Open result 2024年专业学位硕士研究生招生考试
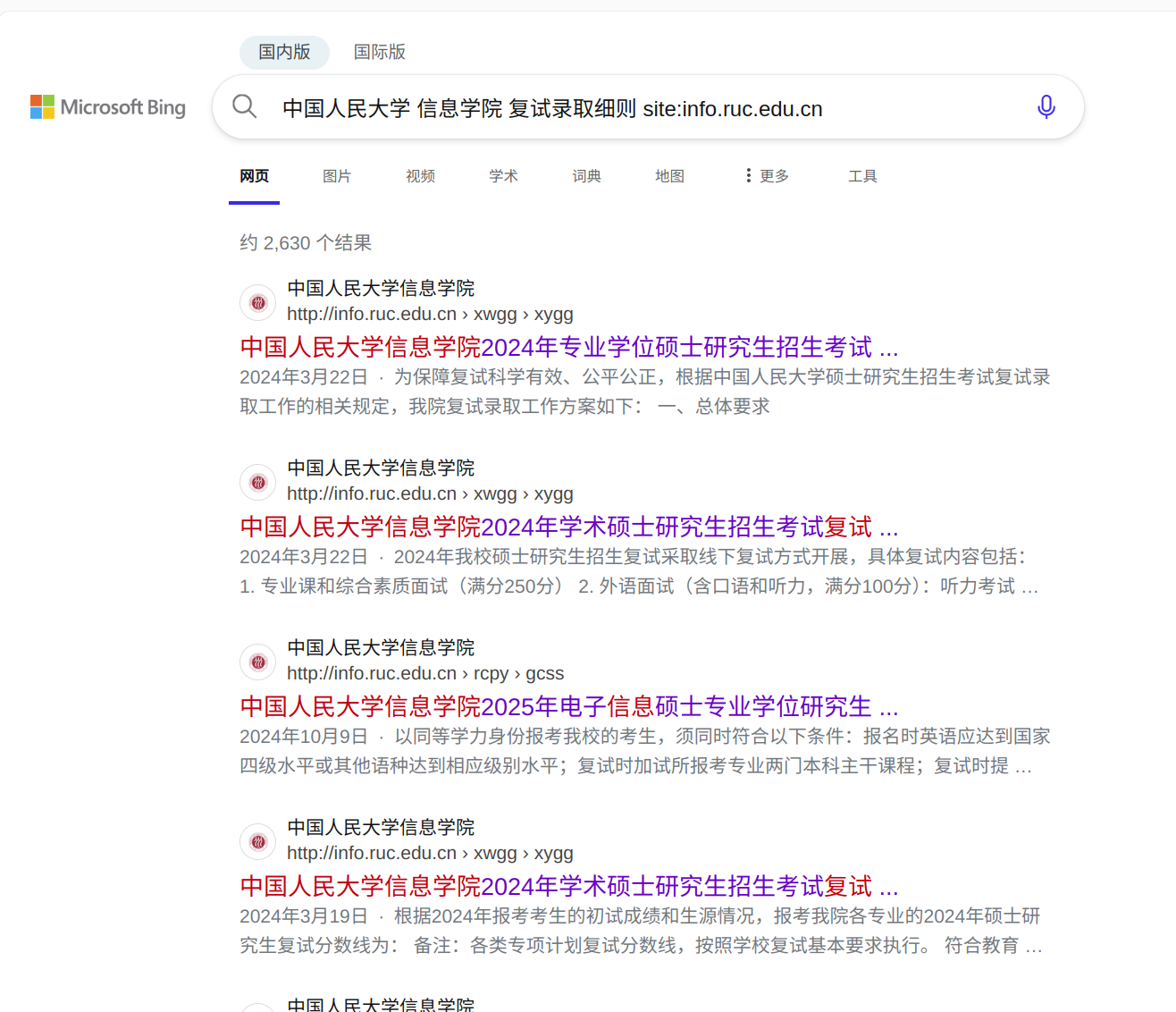 569,347
